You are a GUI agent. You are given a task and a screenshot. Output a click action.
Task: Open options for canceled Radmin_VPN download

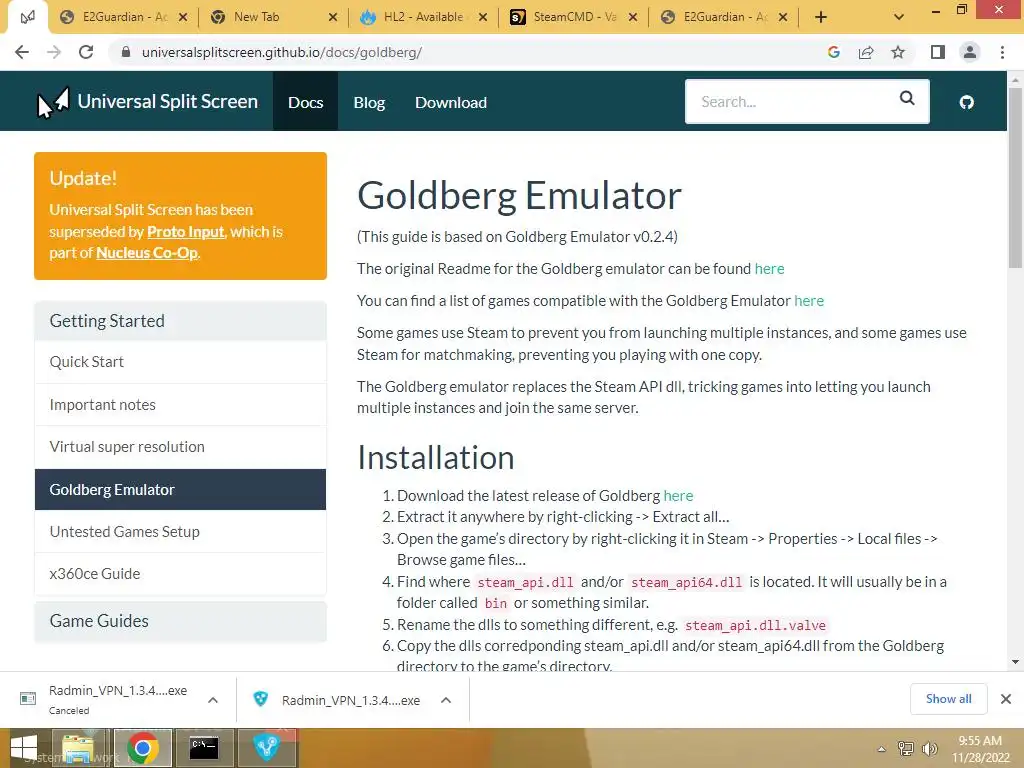pos(213,700)
